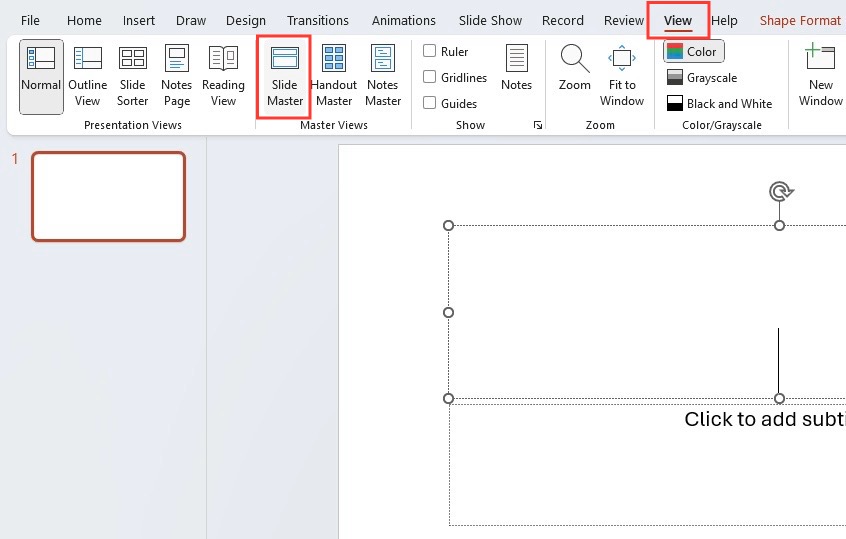This screenshot has height=539, width=846.
Task: Open the Slide Master view
Action: [x=284, y=77]
